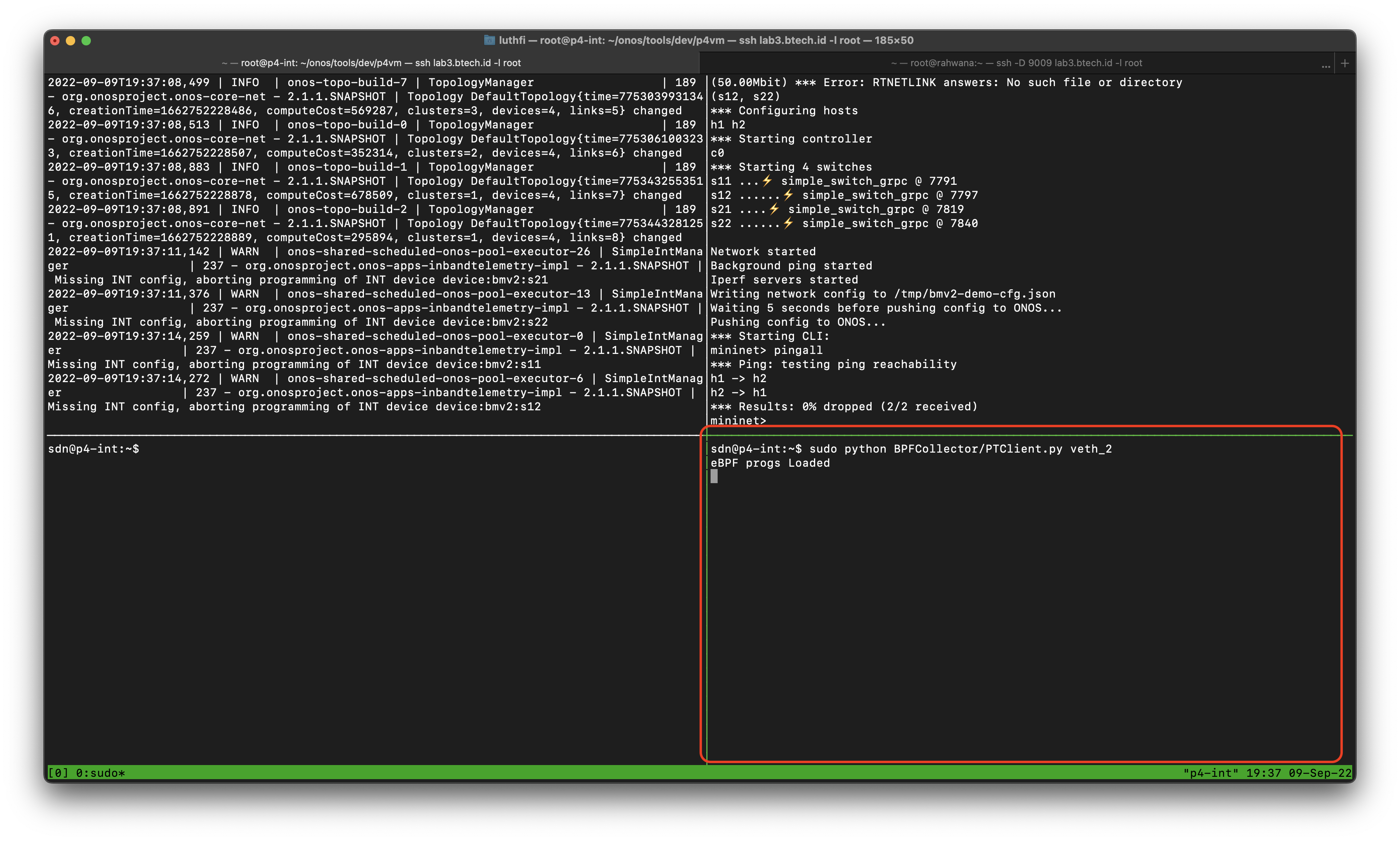Image resolution: width=1400 pixels, height=841 pixels.
Task: Click 'Missing INT config' line for device:bmv2:s21
Action: click(x=301, y=280)
